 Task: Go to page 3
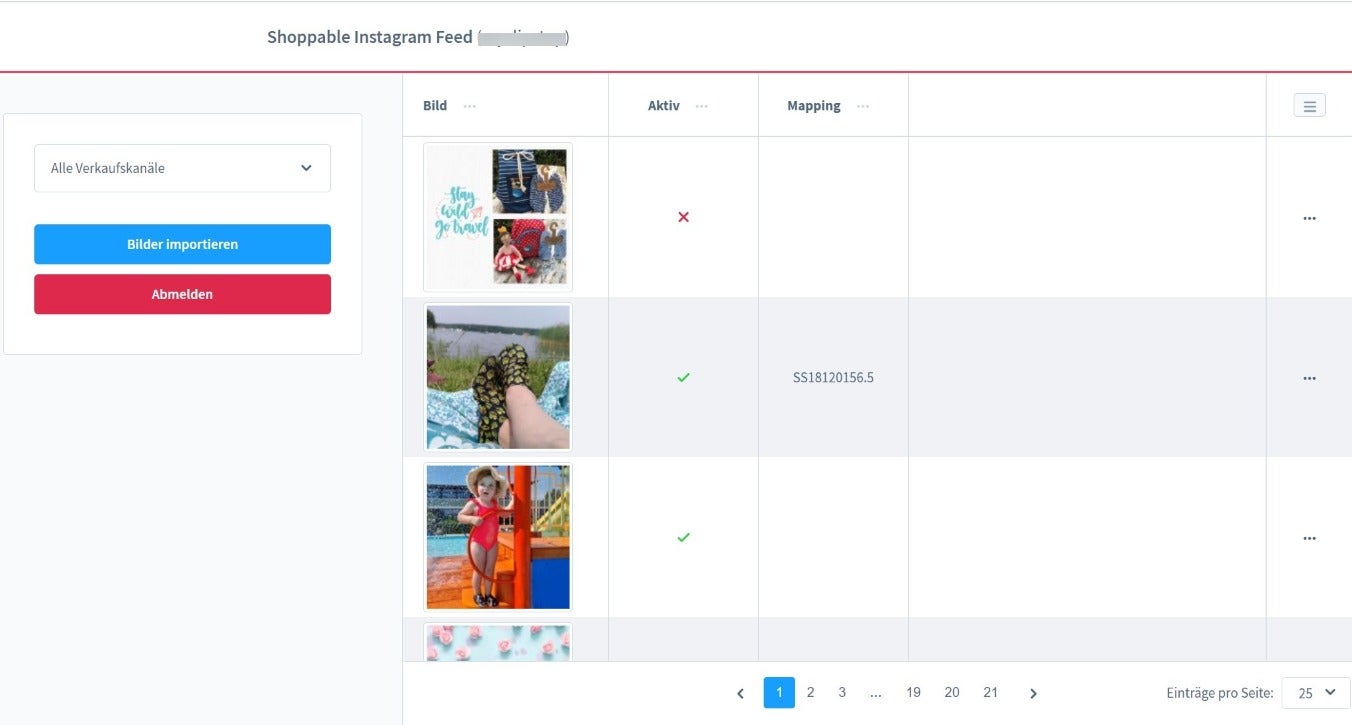(842, 692)
